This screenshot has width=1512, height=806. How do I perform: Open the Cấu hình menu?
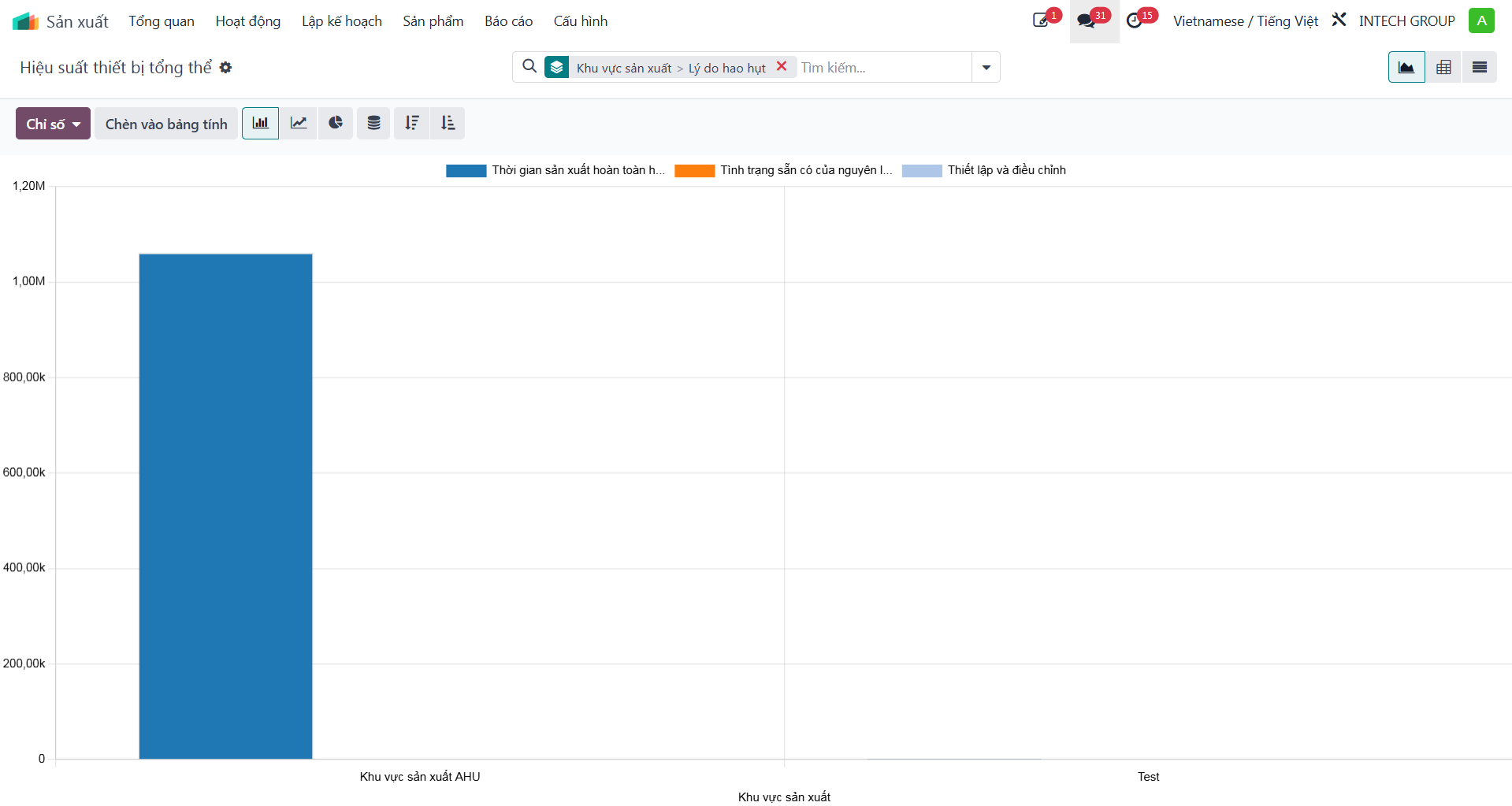tap(581, 21)
